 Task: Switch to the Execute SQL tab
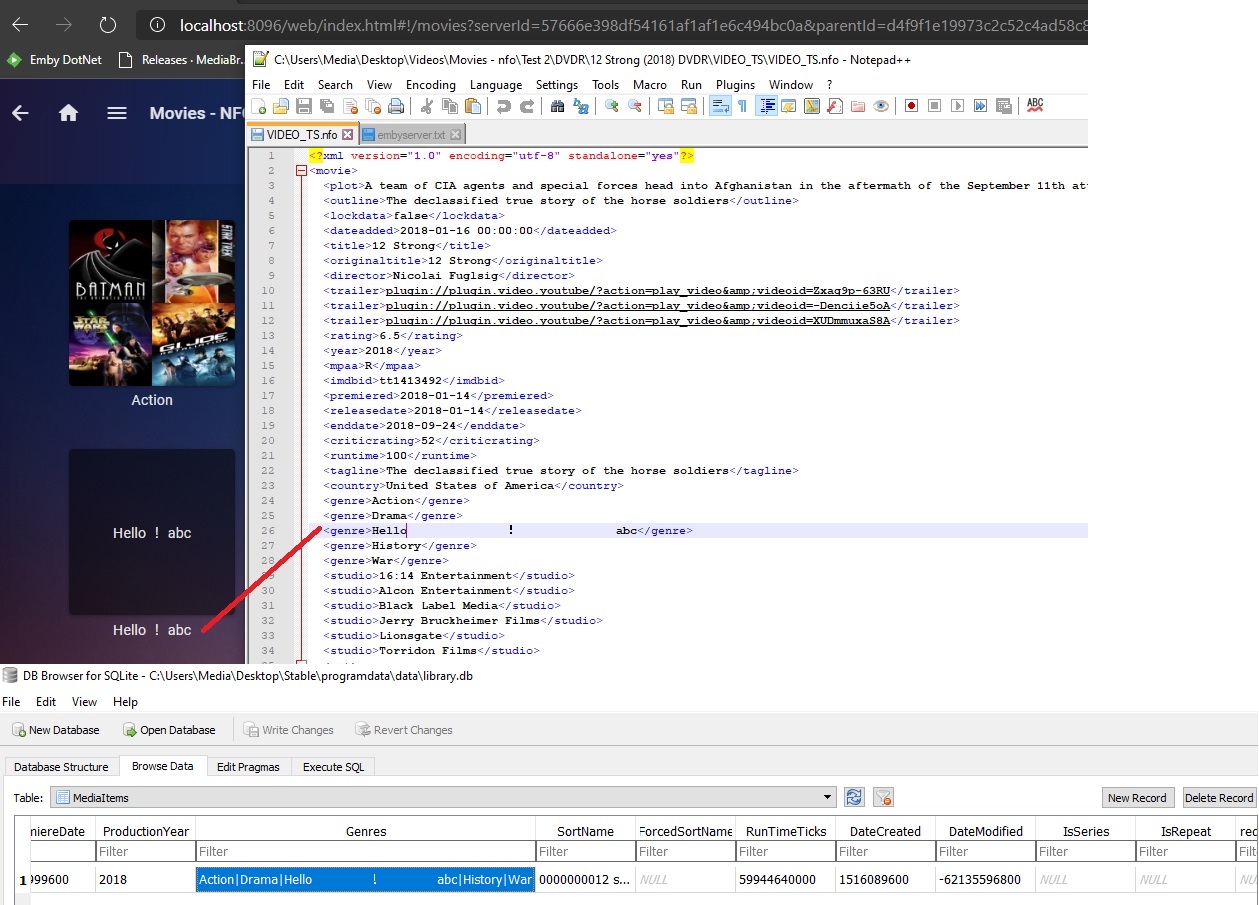334,767
